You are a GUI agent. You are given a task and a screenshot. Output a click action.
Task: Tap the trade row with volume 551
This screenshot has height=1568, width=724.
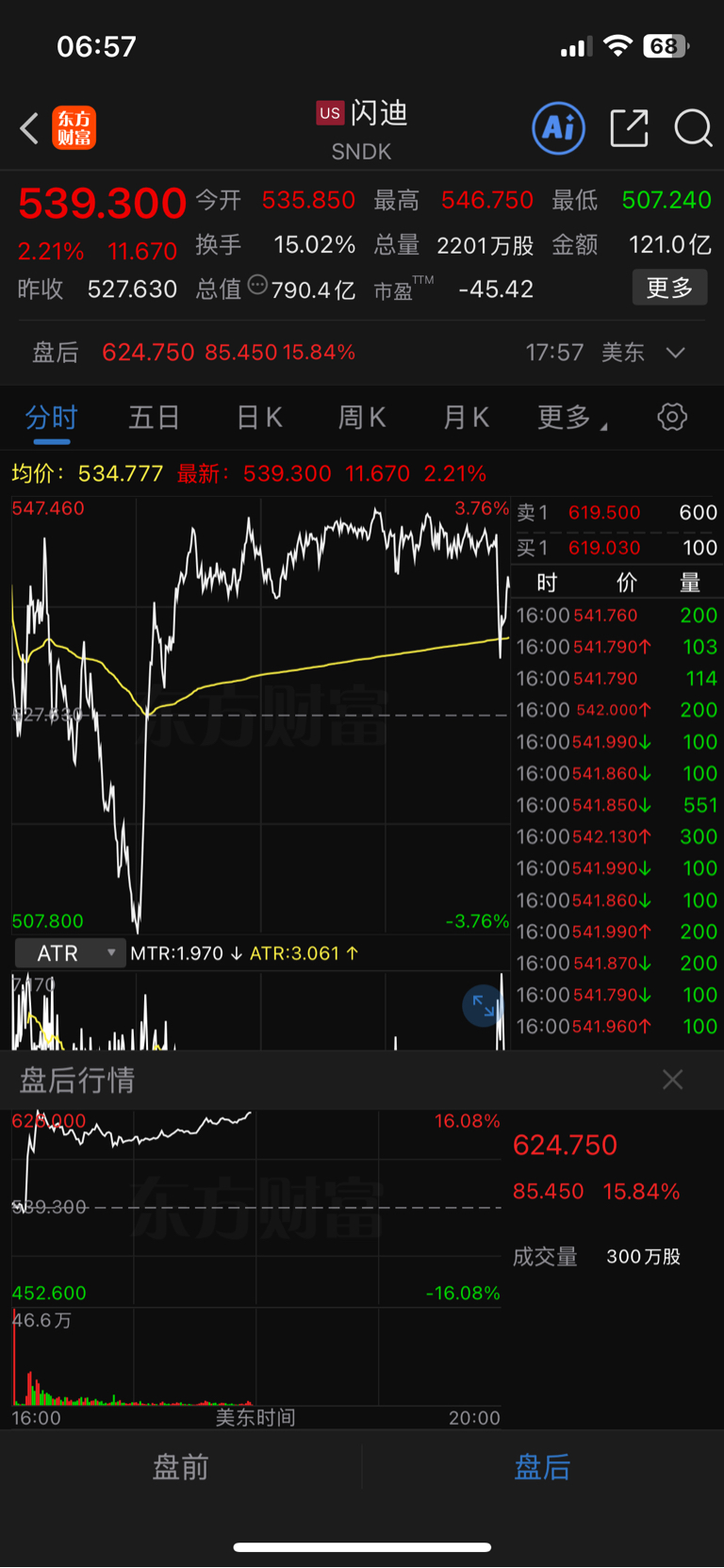pos(617,805)
